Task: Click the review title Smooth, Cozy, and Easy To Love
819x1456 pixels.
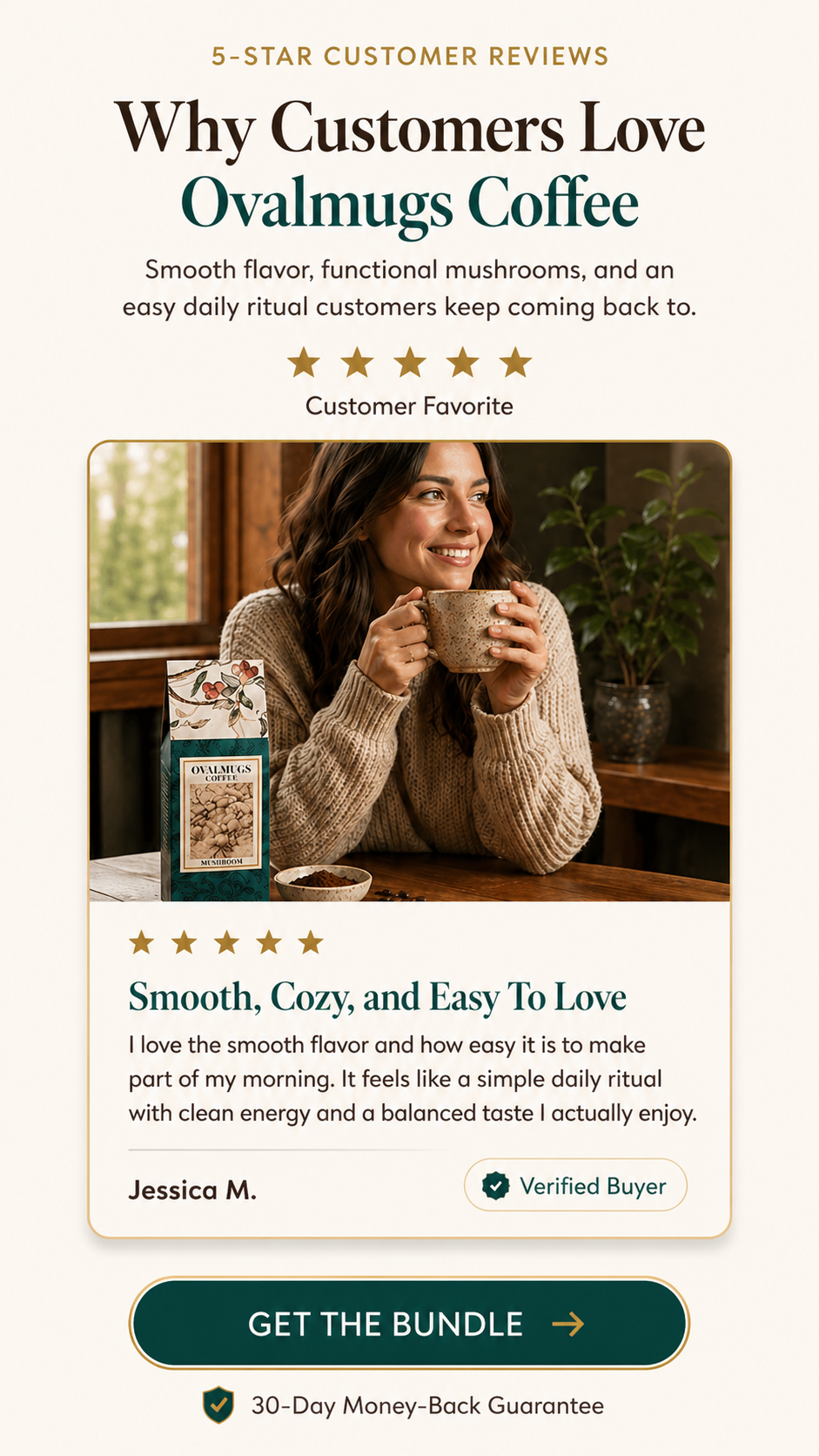Action: pos(378,997)
